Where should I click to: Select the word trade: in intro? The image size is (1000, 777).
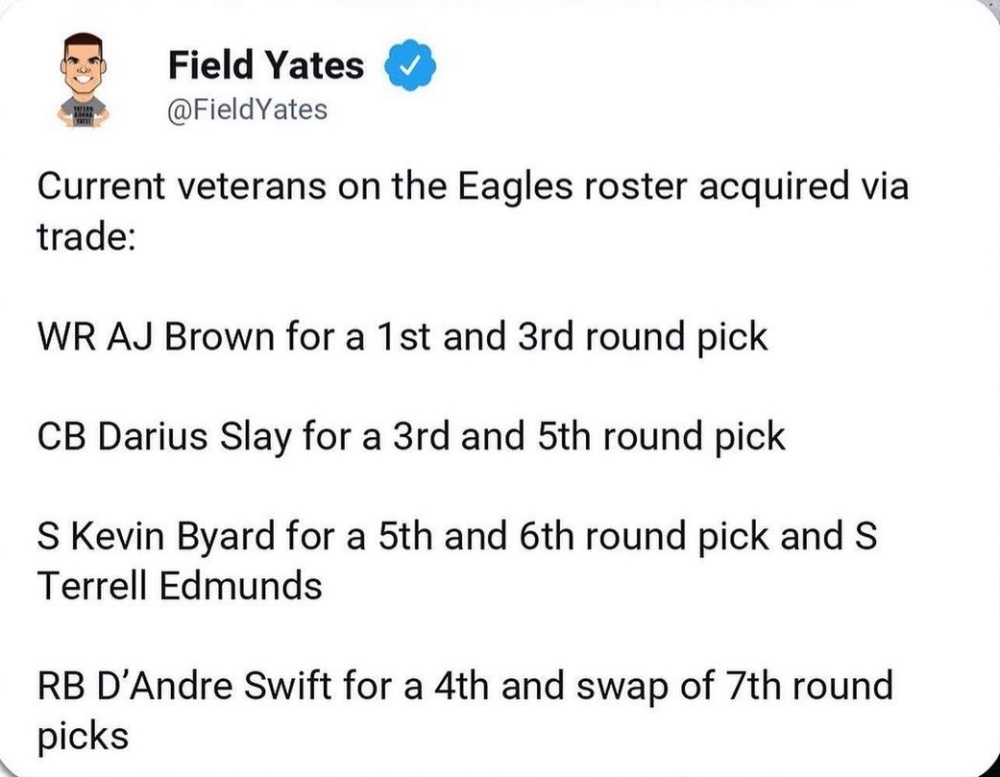[x=86, y=237]
